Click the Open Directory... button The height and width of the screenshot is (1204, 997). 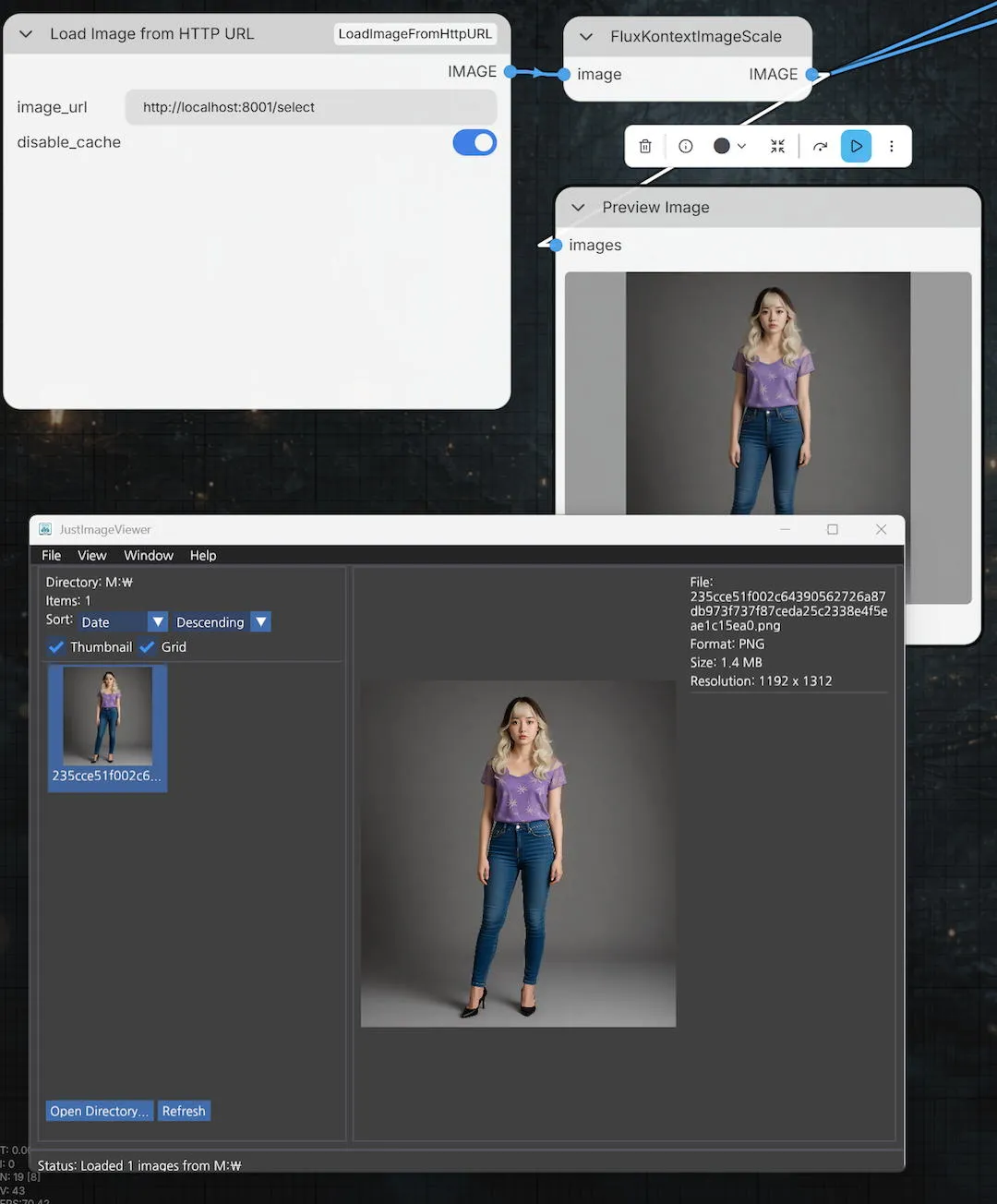click(100, 1111)
